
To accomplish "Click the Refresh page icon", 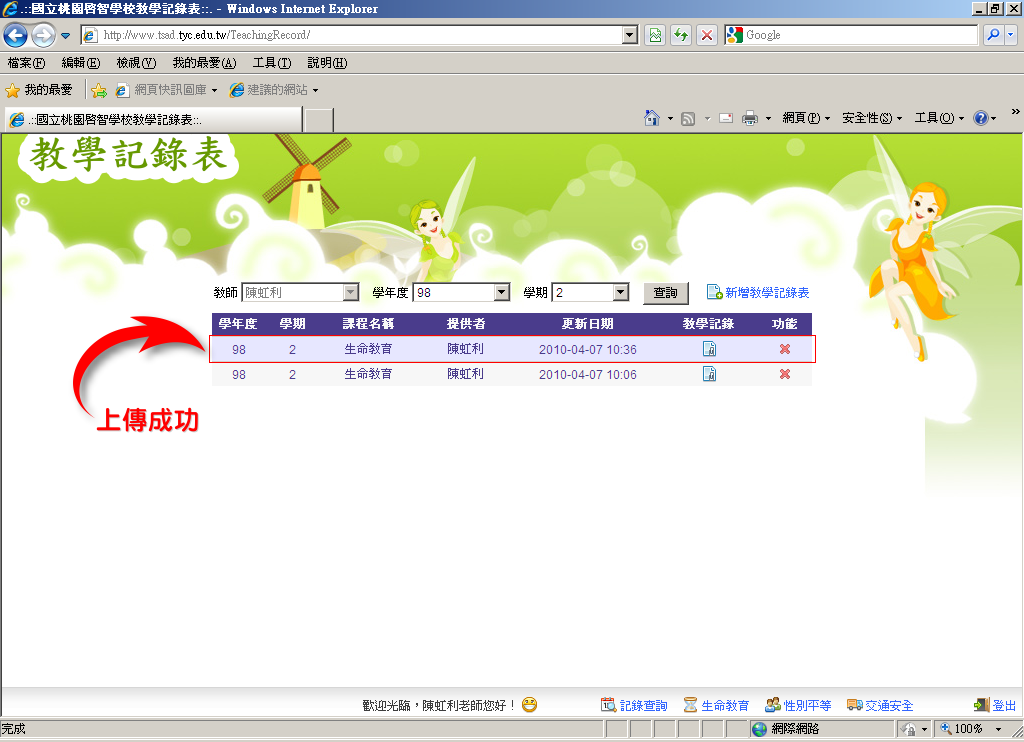I will tap(680, 35).
